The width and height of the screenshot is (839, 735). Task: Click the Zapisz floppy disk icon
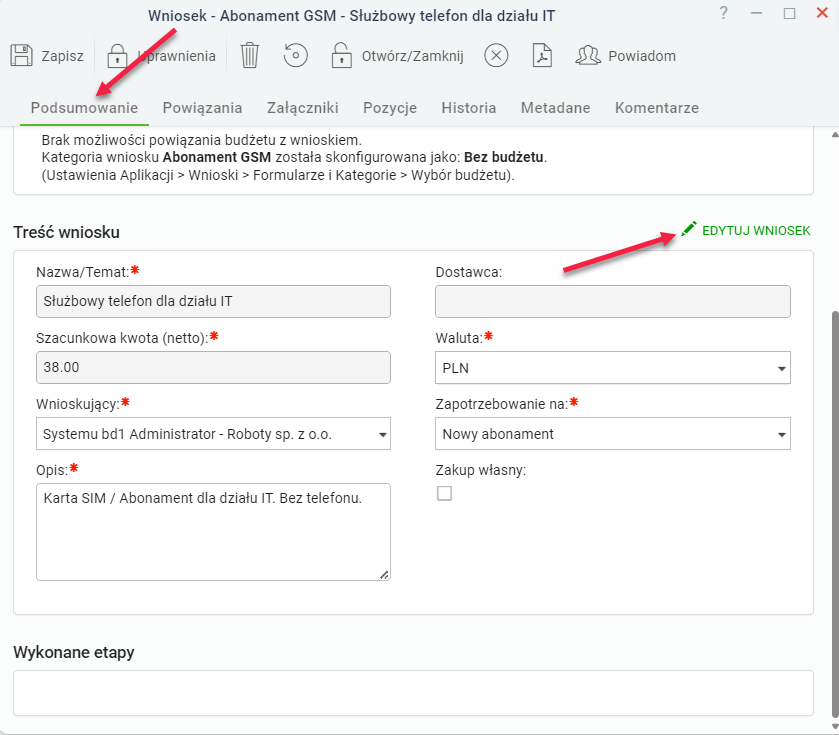coord(21,56)
